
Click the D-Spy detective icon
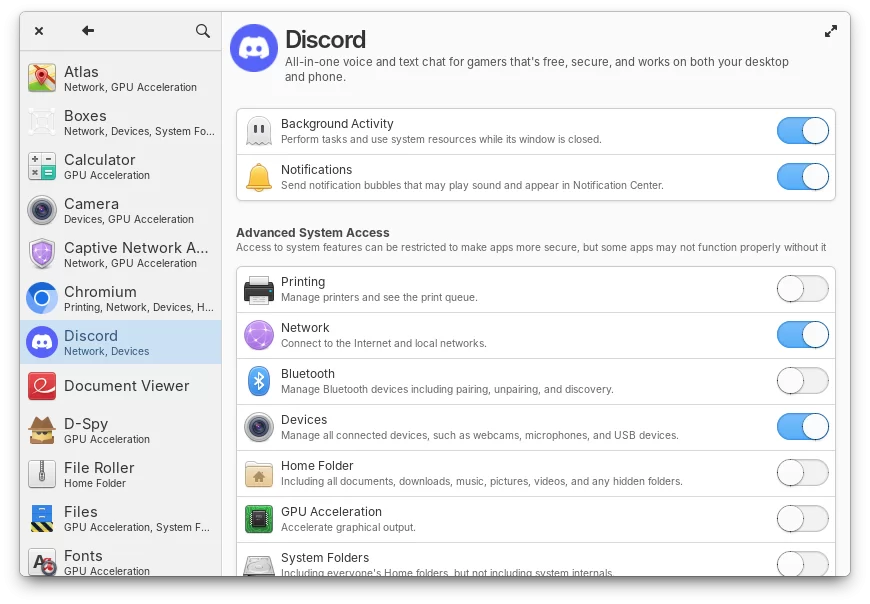pyautogui.click(x=42, y=430)
